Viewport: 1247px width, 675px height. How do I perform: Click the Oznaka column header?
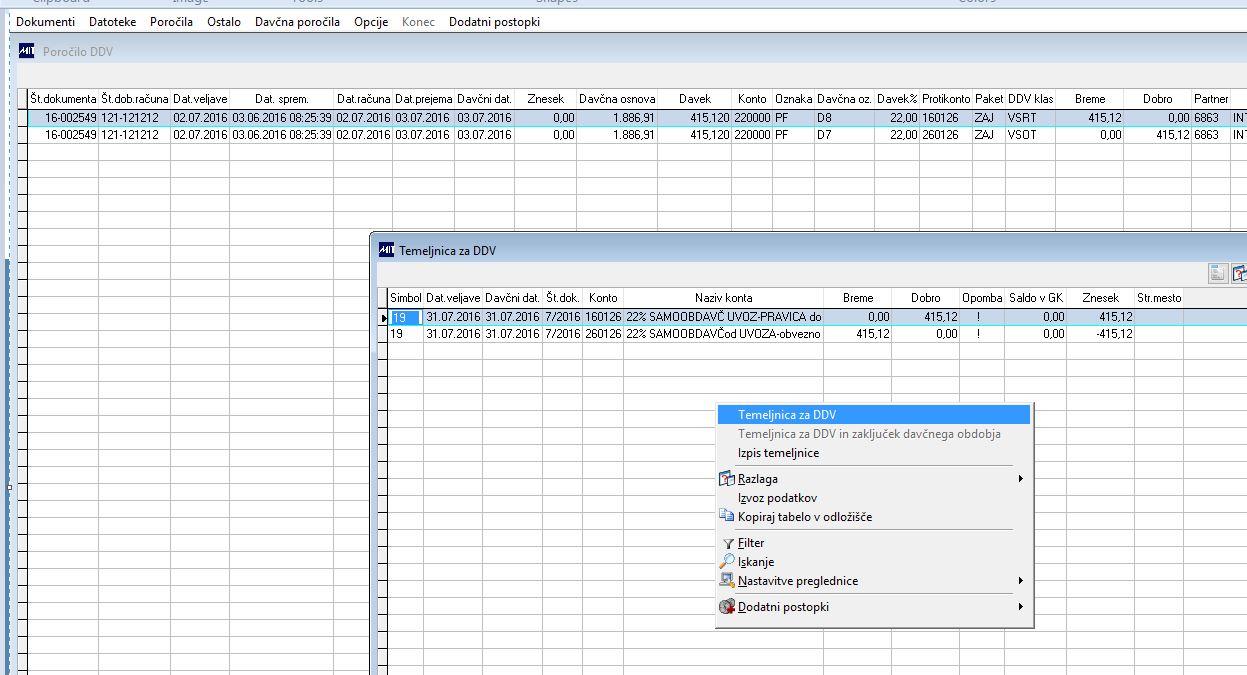coord(793,99)
